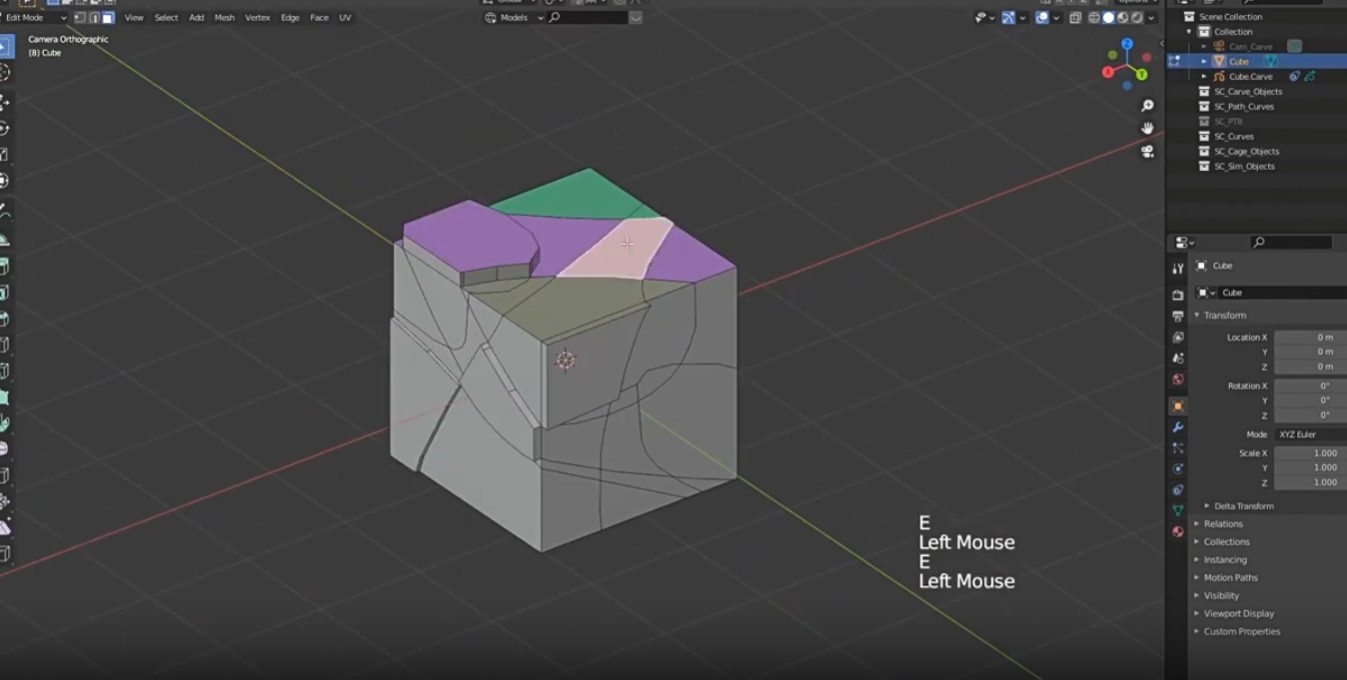This screenshot has height=680, width=1347.
Task: Click the zoom magnifier icon in viewport
Action: click(x=1147, y=106)
